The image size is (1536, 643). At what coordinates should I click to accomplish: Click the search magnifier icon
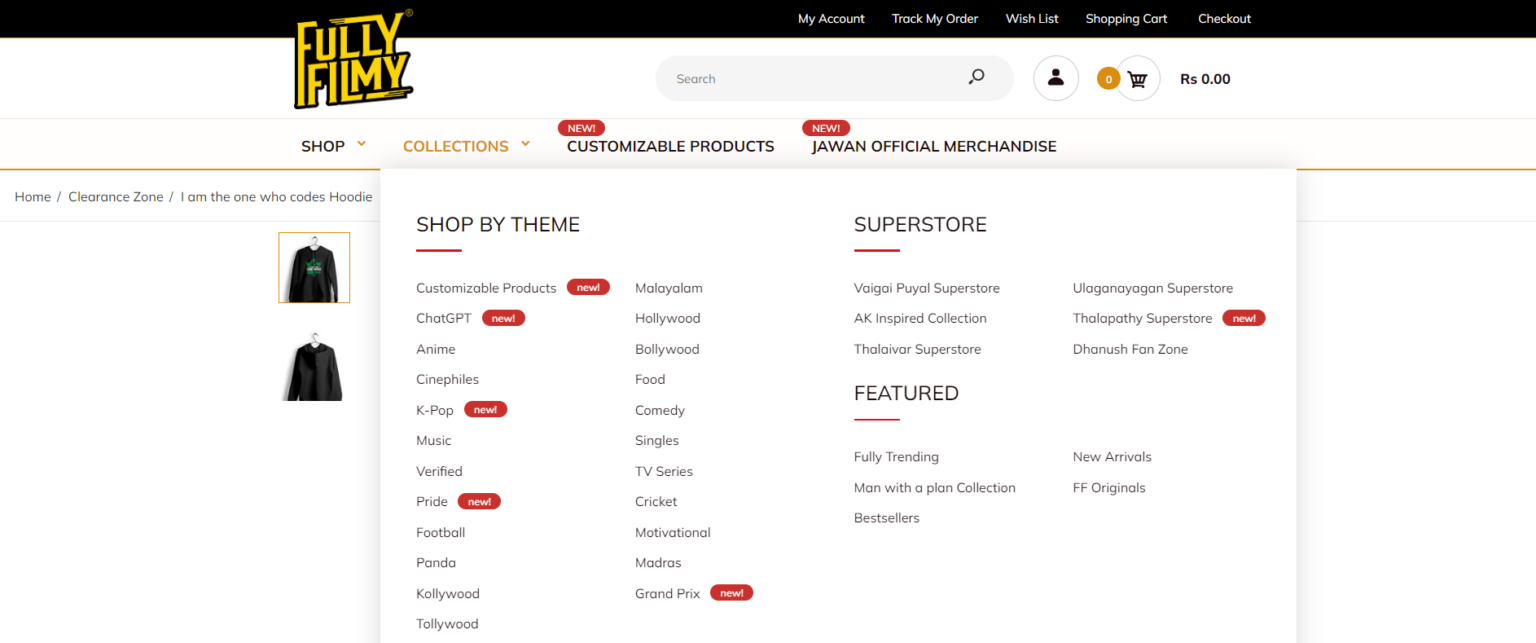975,77
